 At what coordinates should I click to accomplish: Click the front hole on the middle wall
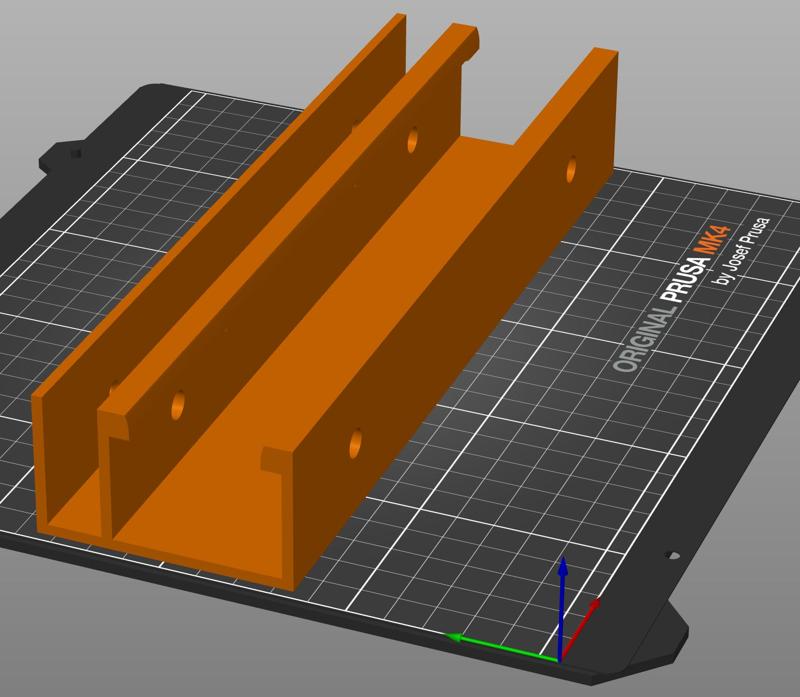(178, 405)
